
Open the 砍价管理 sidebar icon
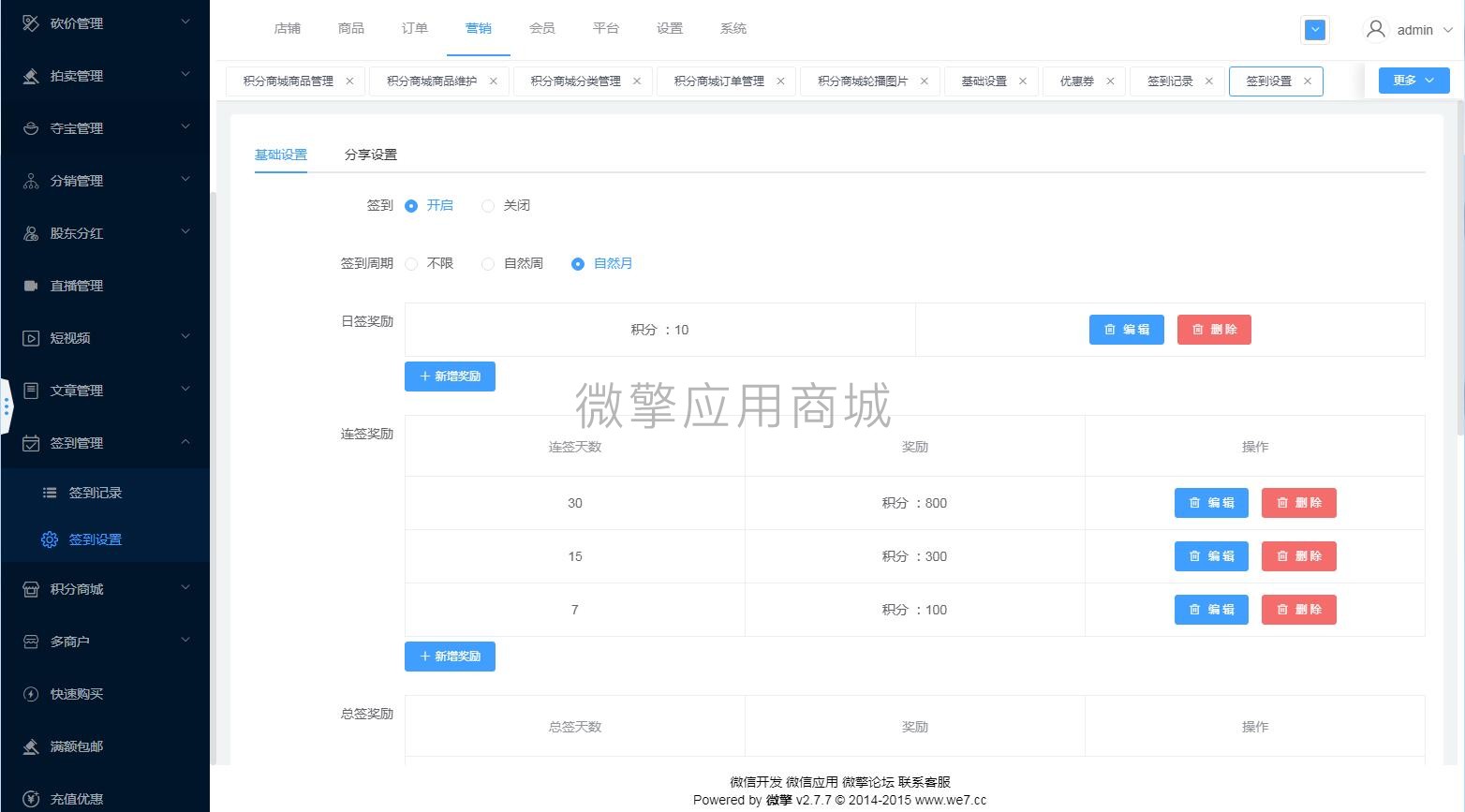[x=31, y=23]
